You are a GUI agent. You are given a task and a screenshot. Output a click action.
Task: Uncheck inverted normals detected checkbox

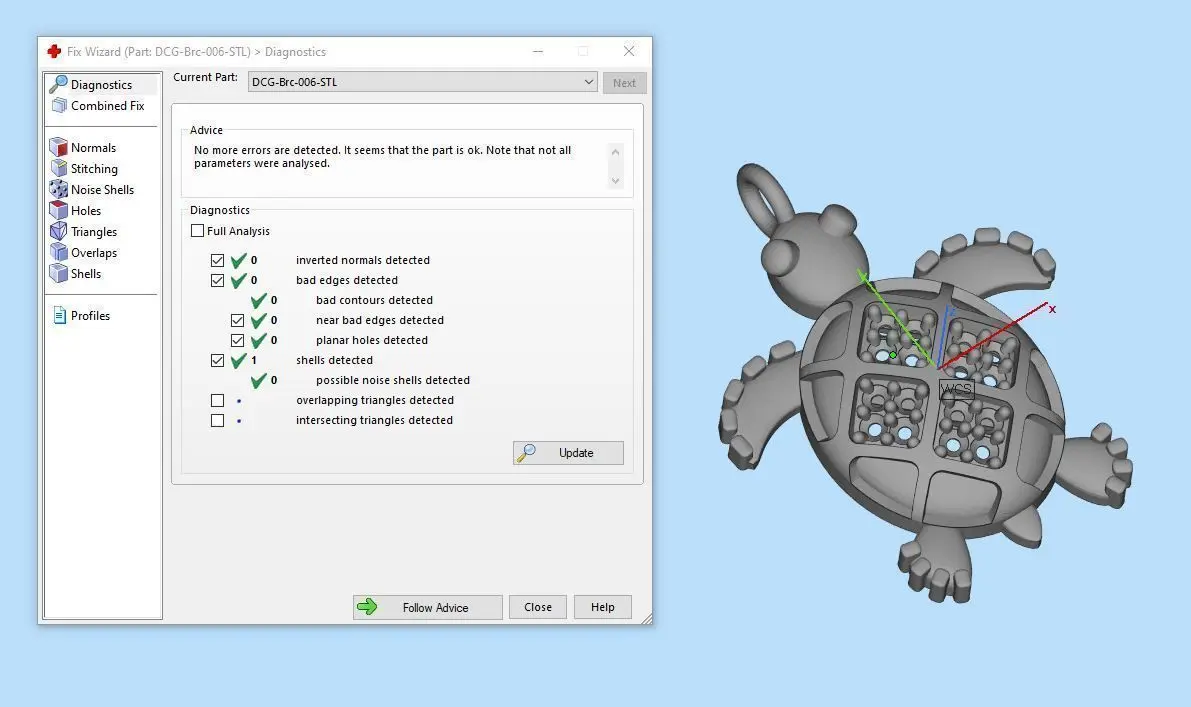pos(217,260)
